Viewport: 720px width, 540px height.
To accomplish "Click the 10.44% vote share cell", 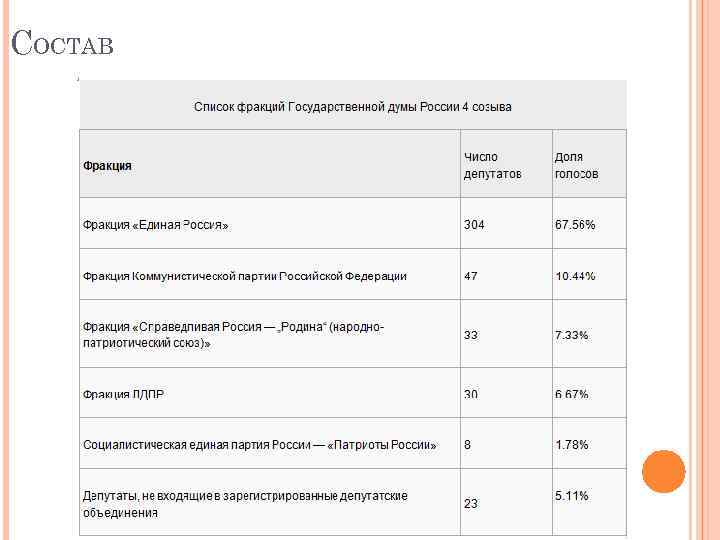I will point(575,275).
